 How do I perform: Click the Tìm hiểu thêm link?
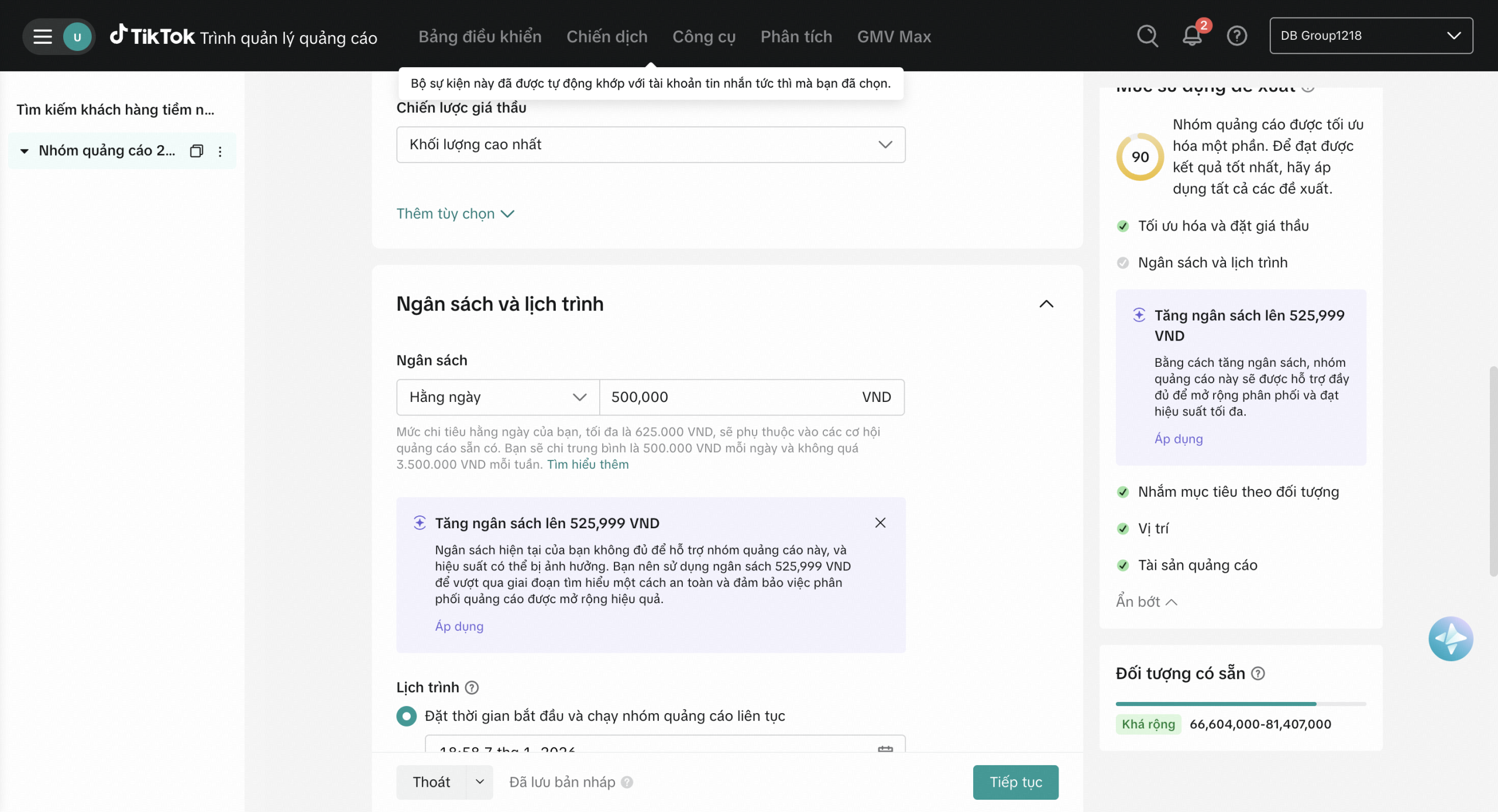click(587, 465)
